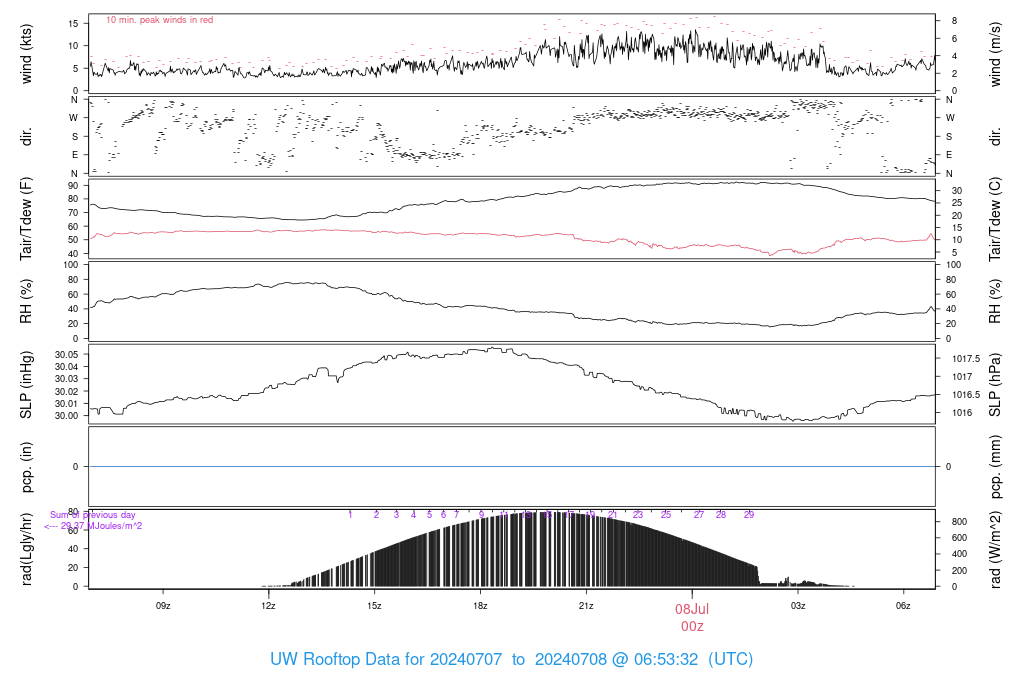Click the 12z time axis label
The height and width of the screenshot is (700, 1024).
268,606
